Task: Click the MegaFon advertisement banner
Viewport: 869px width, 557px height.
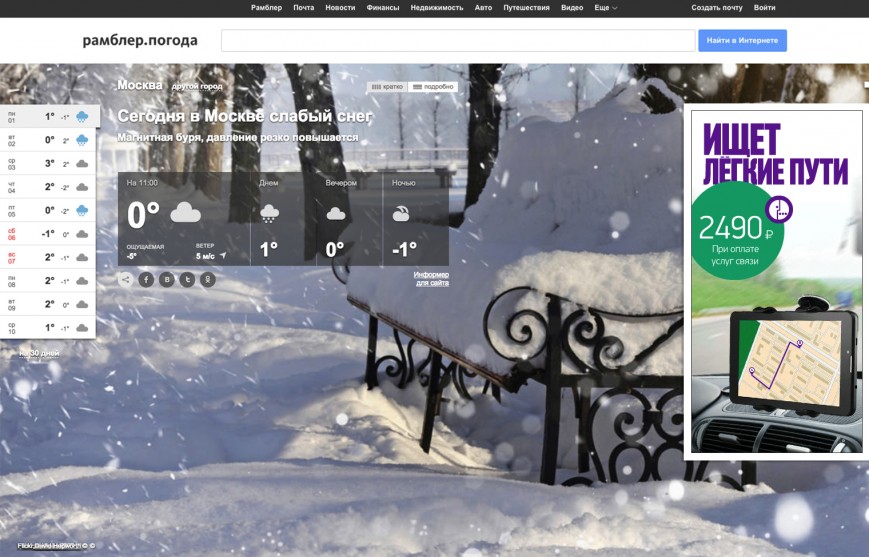Action: [776, 282]
